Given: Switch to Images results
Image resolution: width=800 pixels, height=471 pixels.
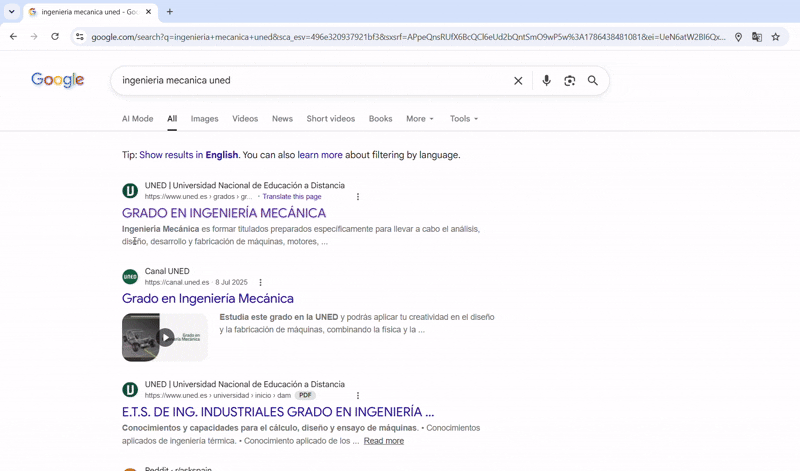Looking at the screenshot, I should point(205,118).
